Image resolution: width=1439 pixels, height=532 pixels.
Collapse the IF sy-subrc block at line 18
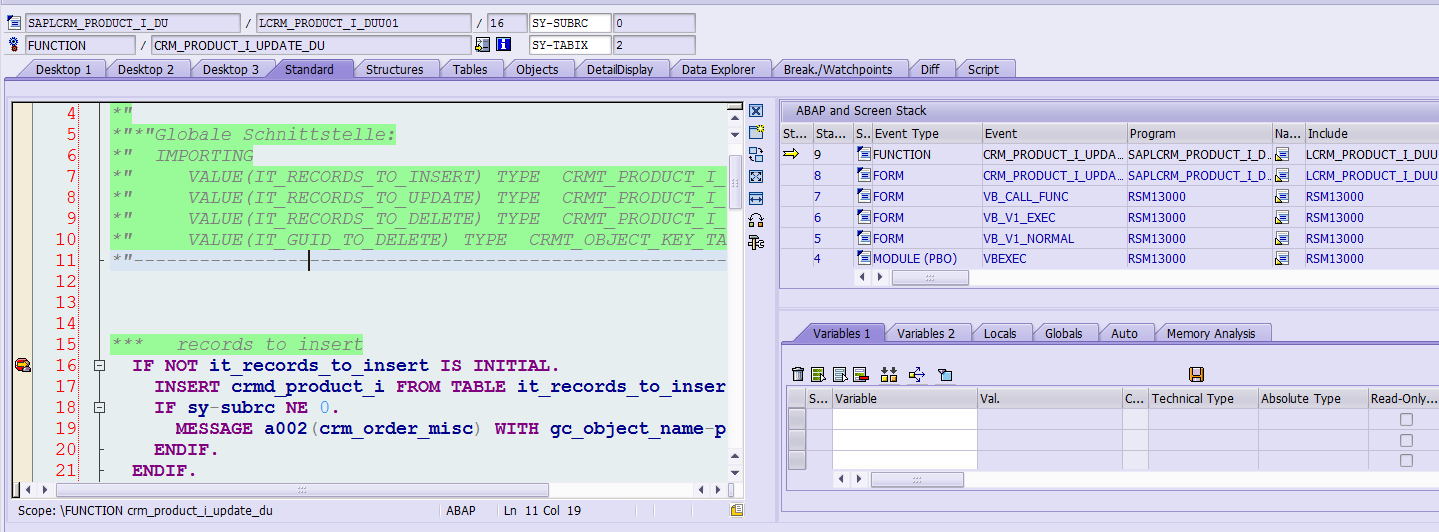point(100,408)
